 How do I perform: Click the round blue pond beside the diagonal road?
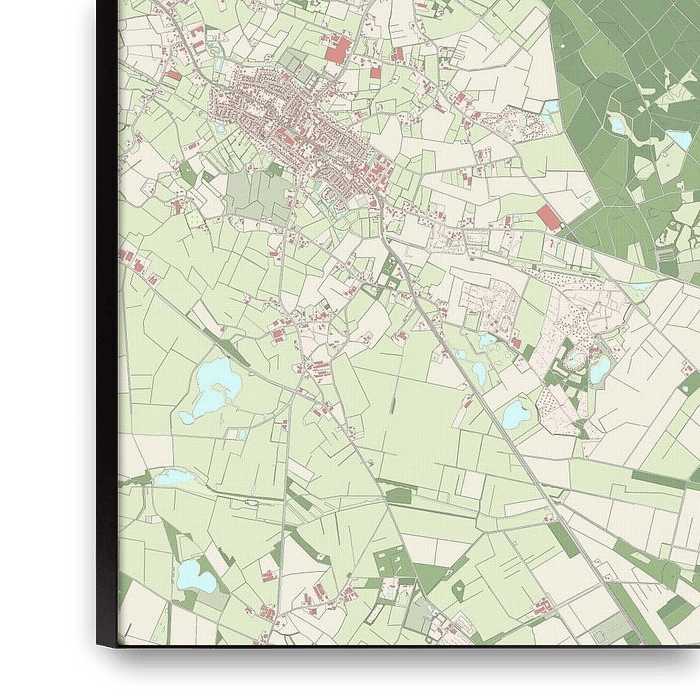517,412
